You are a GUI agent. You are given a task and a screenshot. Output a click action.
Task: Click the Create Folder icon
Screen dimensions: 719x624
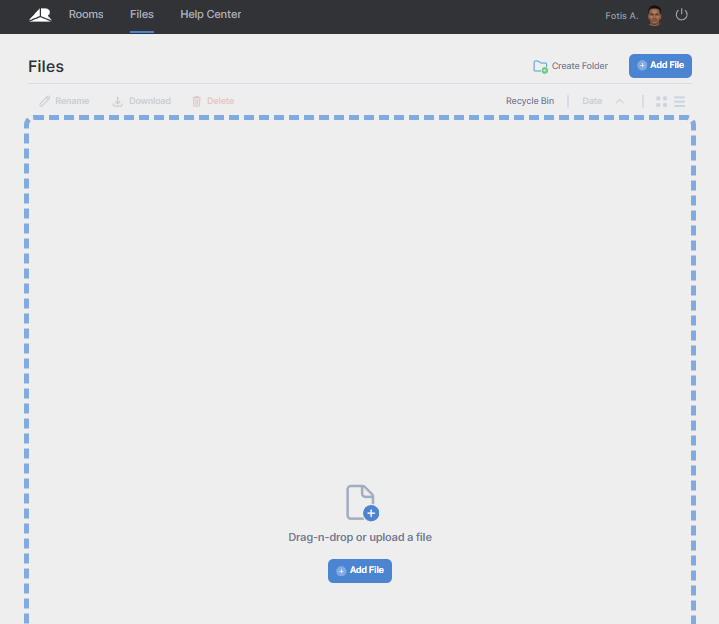(540, 66)
